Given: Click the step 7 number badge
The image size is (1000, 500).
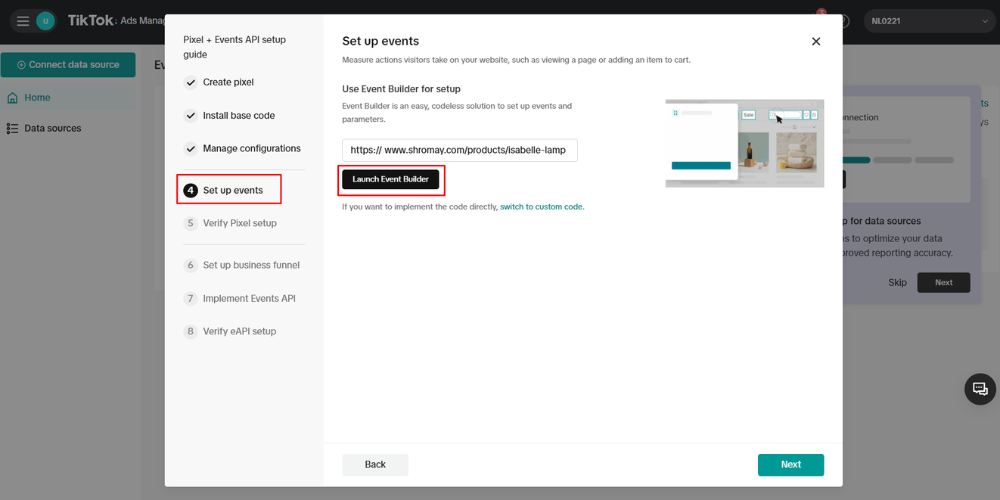Looking at the screenshot, I should [190, 298].
